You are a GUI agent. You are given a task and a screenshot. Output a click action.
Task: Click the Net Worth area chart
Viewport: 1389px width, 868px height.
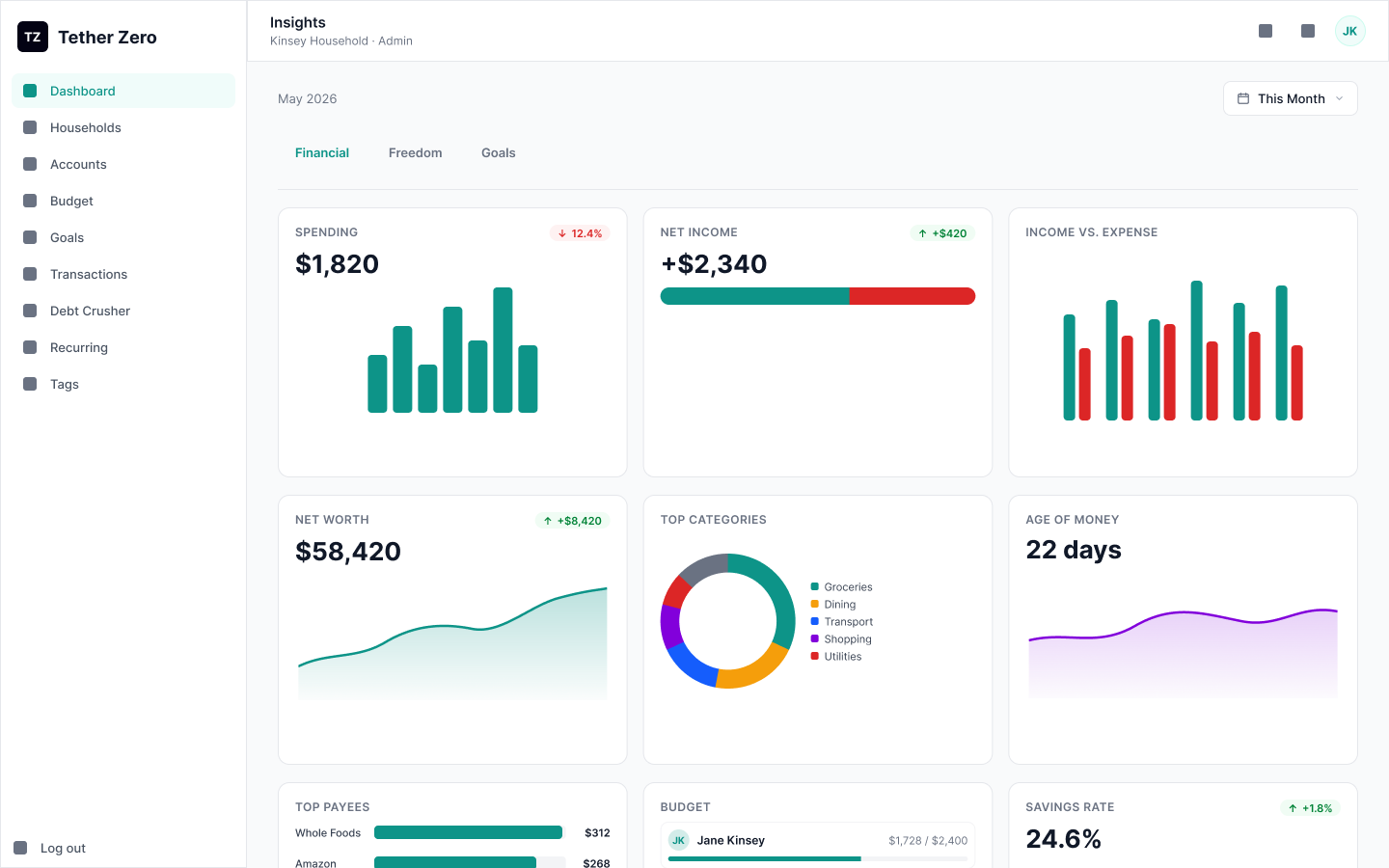pyautogui.click(x=452, y=643)
